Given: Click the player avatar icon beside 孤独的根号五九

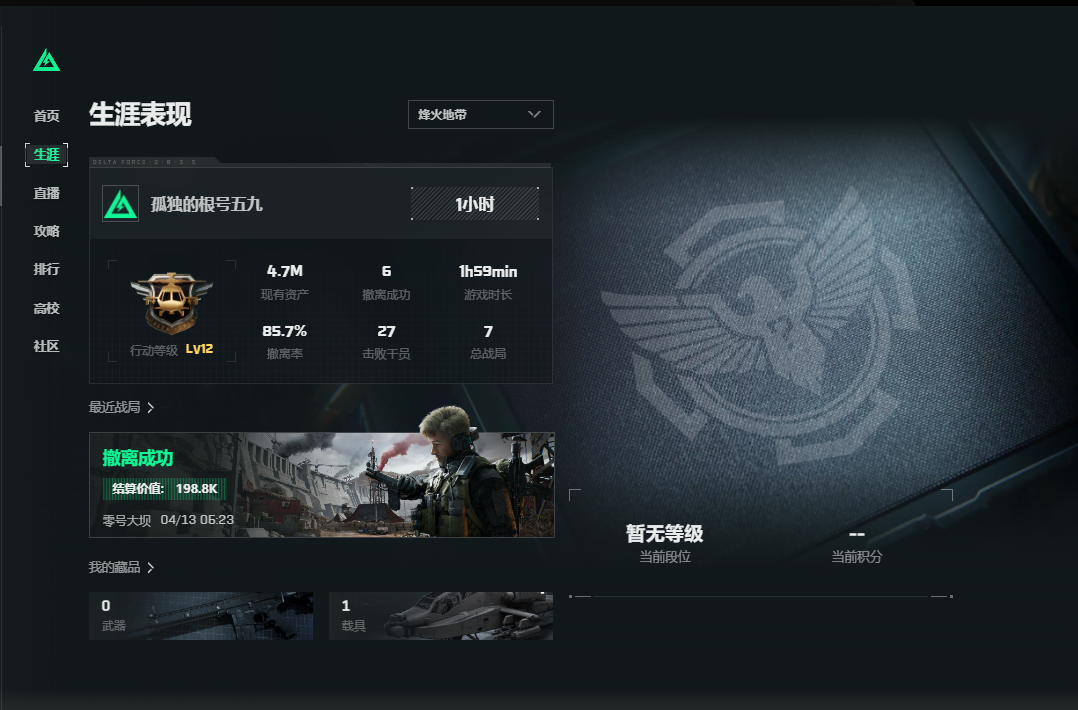Looking at the screenshot, I should click(x=120, y=203).
